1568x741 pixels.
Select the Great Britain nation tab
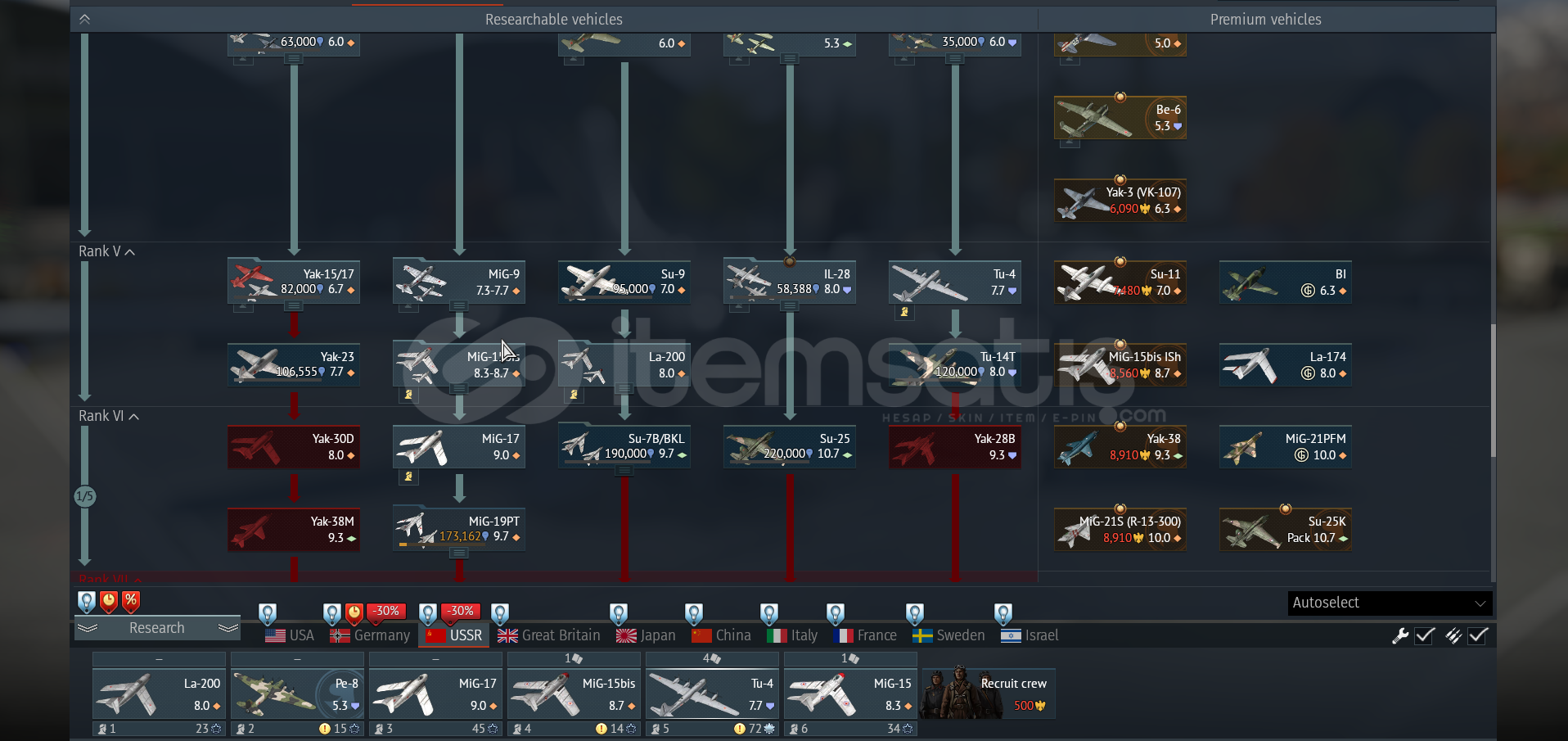549,635
